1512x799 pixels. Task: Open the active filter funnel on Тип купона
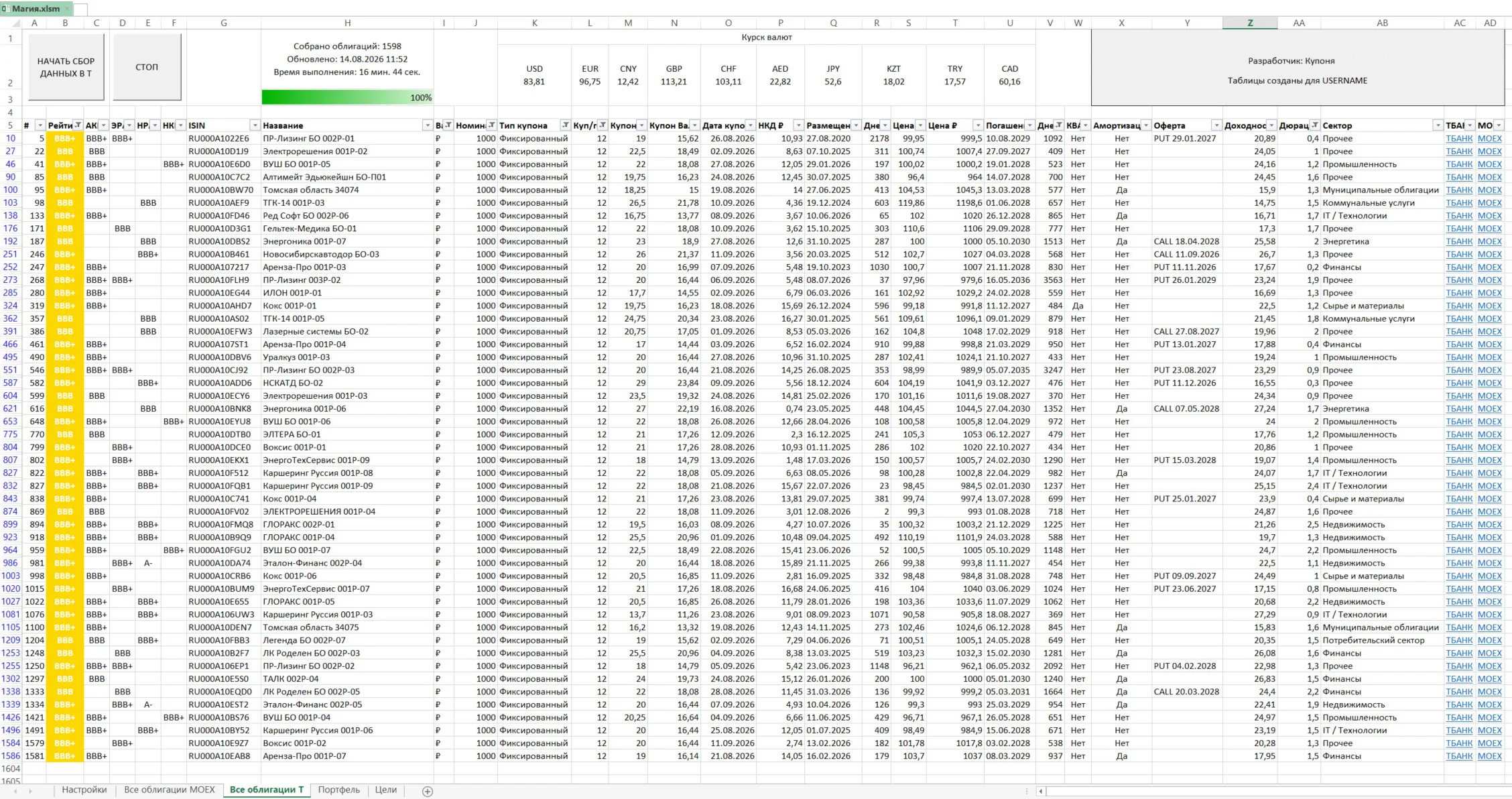(566, 125)
